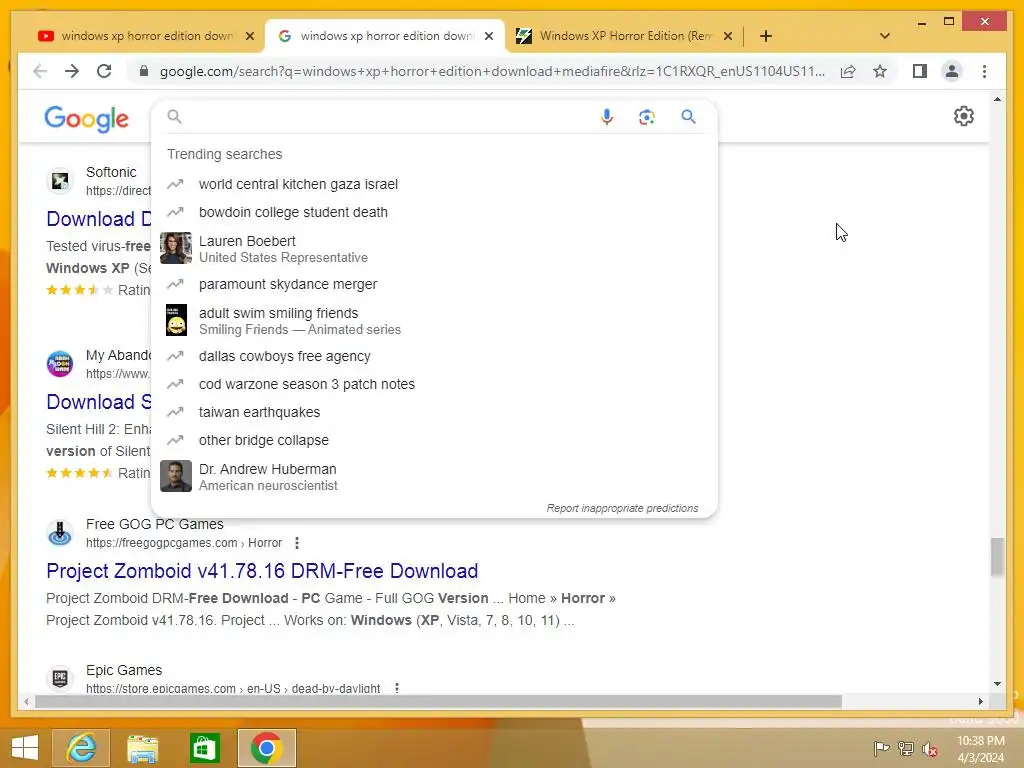Reload the current page
This screenshot has width=1024, height=768.
click(x=104, y=71)
